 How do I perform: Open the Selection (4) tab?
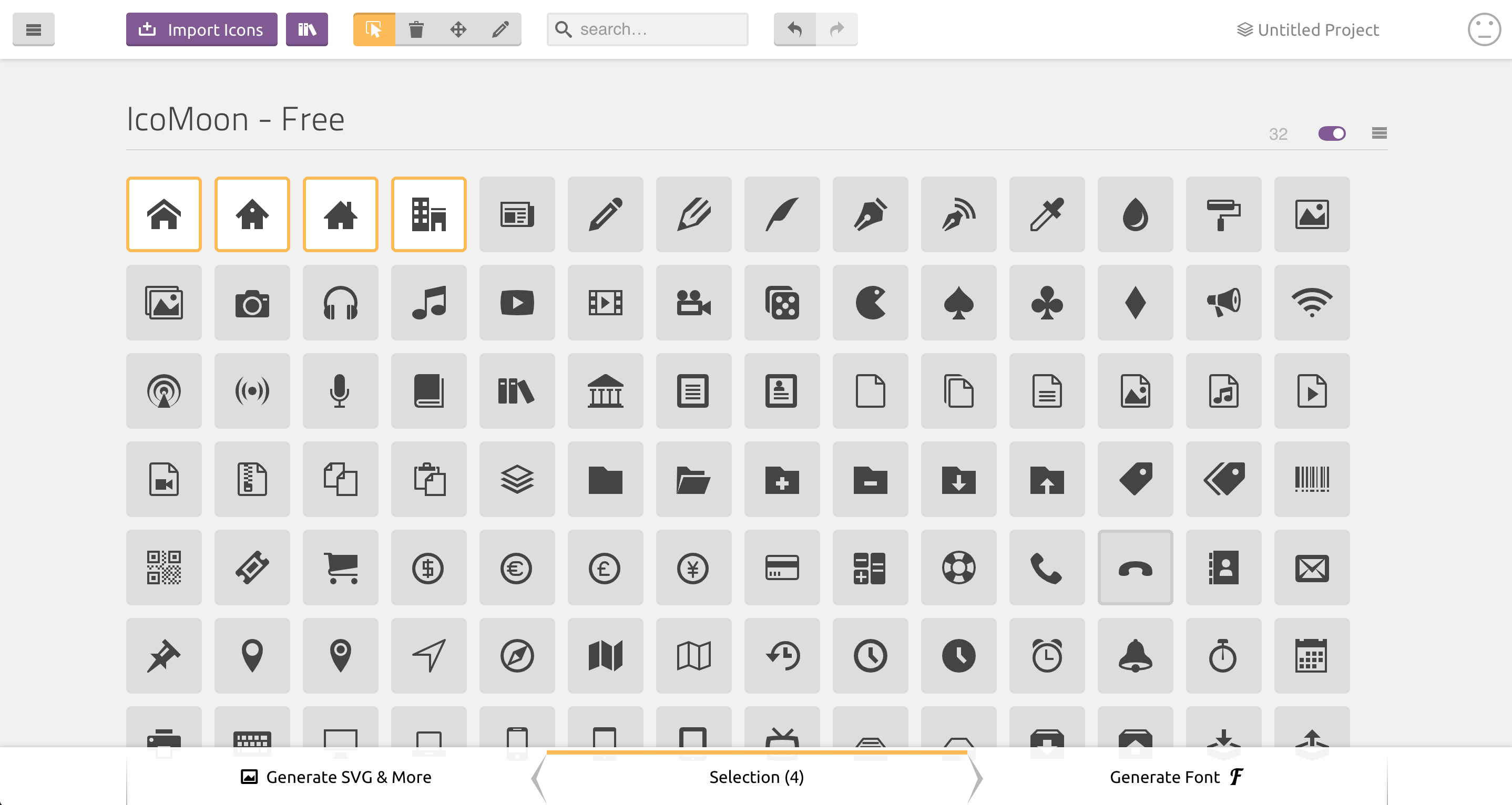tap(756, 777)
